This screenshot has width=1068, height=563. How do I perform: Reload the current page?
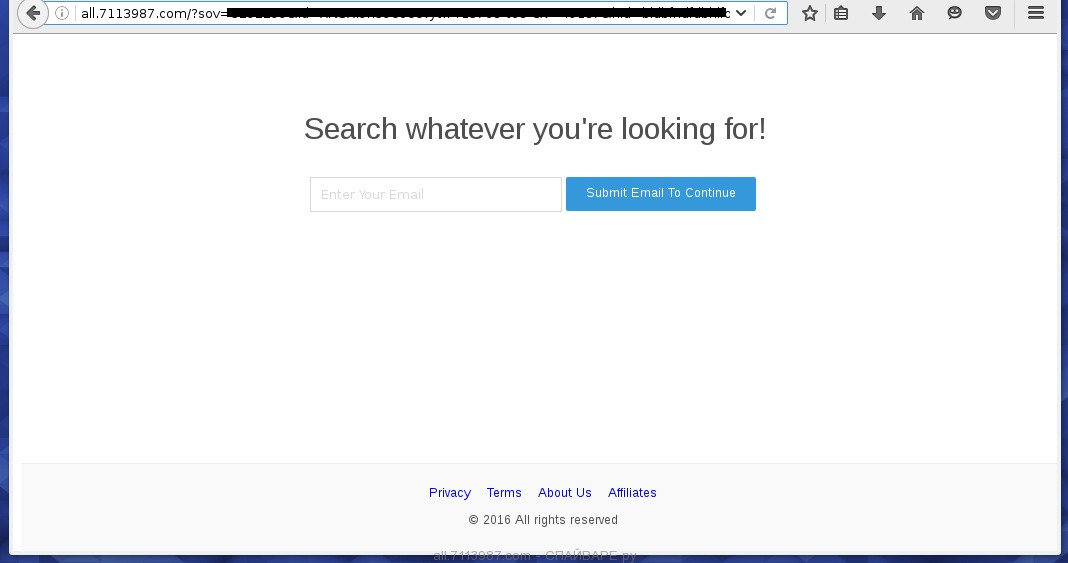pos(770,14)
